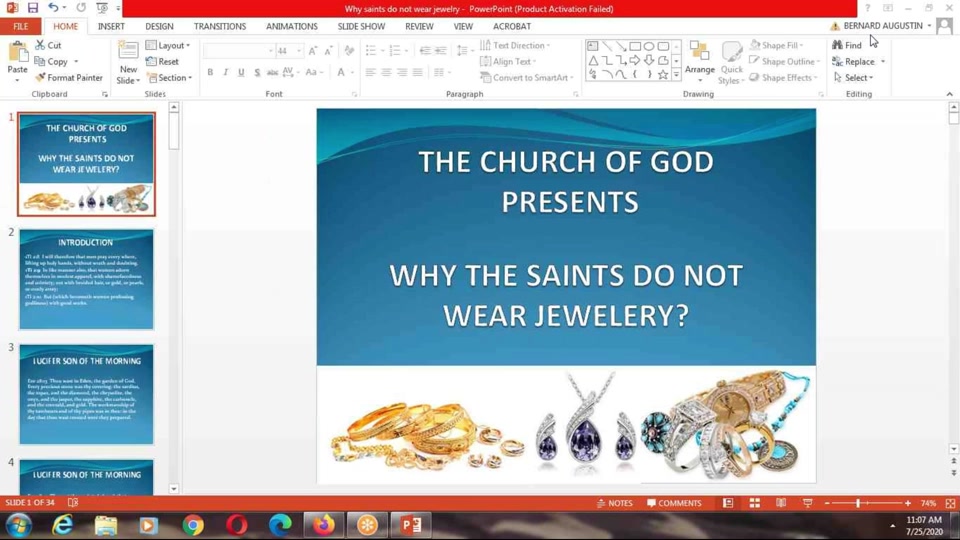
Task: Open the Arrange tool
Action: [x=700, y=60]
